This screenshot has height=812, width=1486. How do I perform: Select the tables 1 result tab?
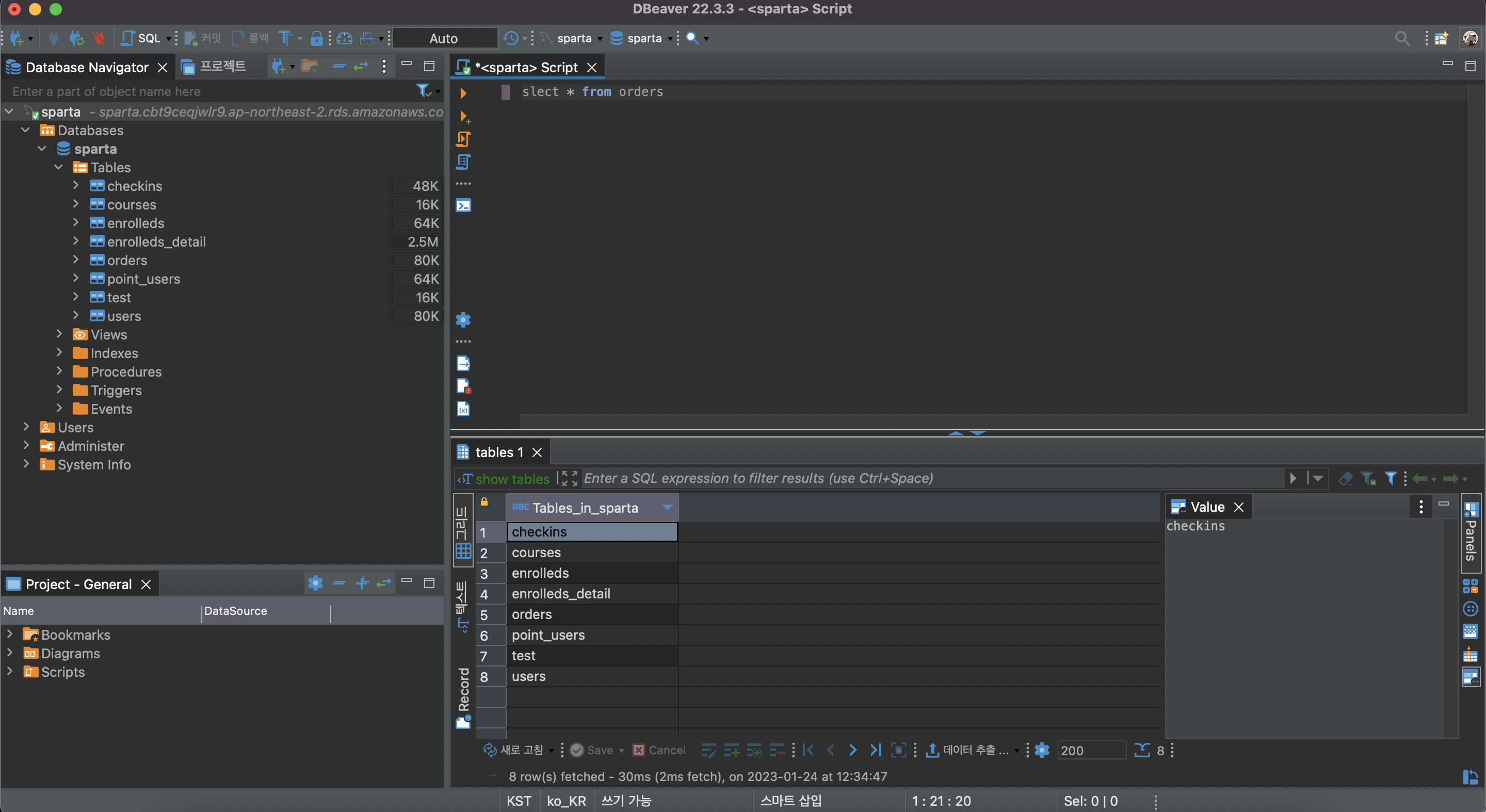pos(499,452)
